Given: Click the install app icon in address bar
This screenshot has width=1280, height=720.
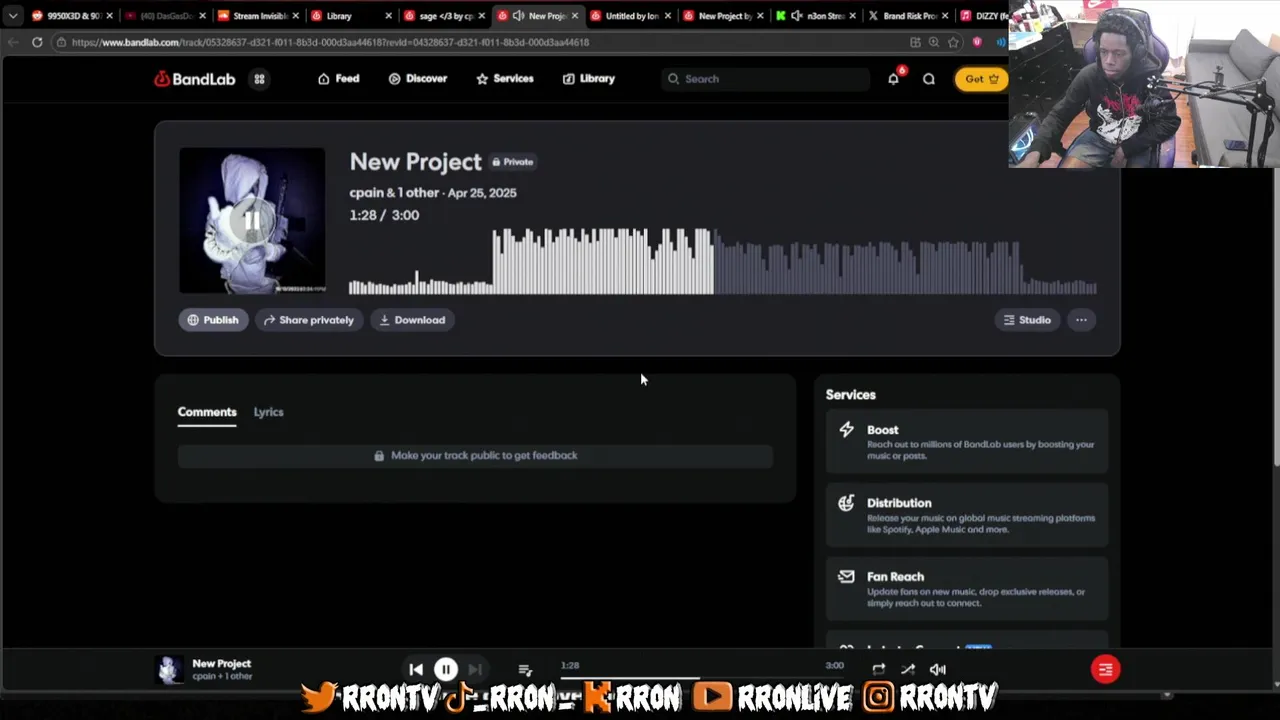Looking at the screenshot, I should [x=915, y=42].
